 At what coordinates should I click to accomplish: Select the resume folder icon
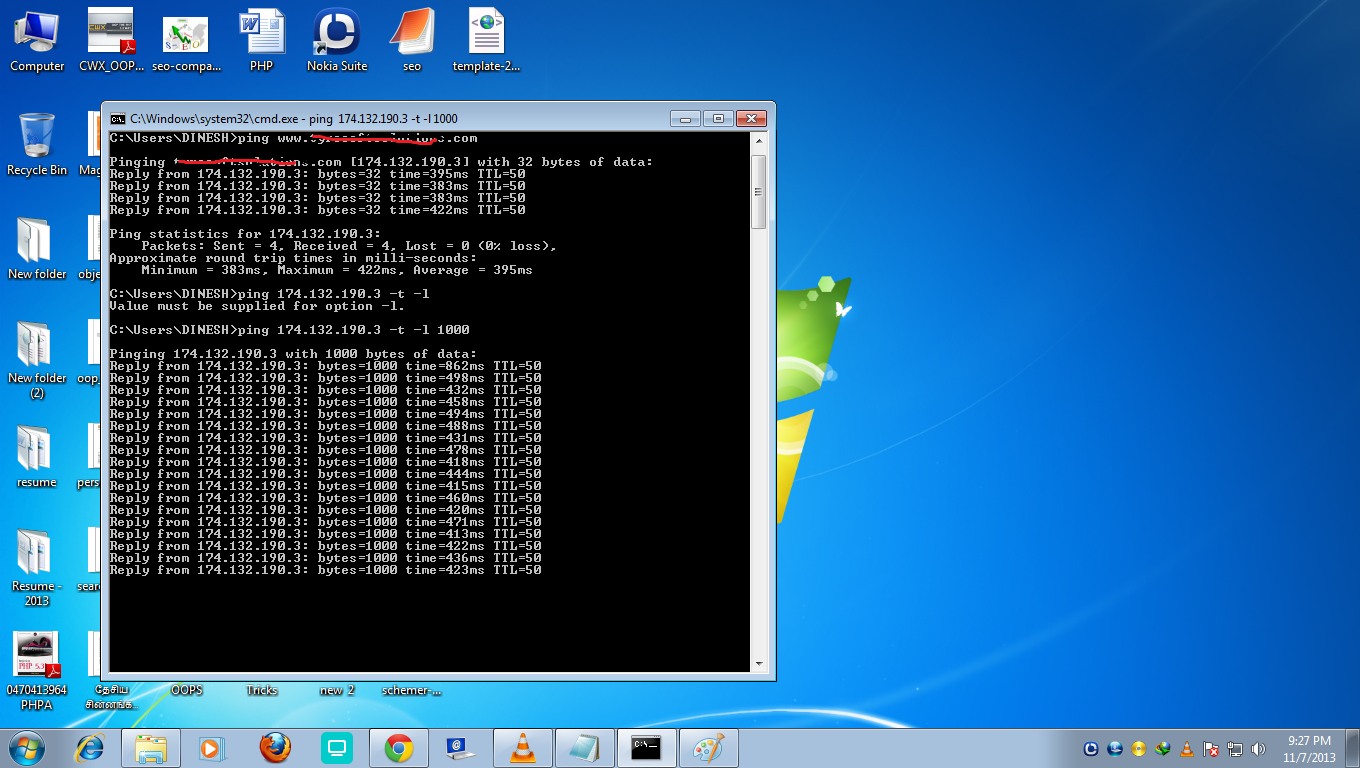point(37,457)
